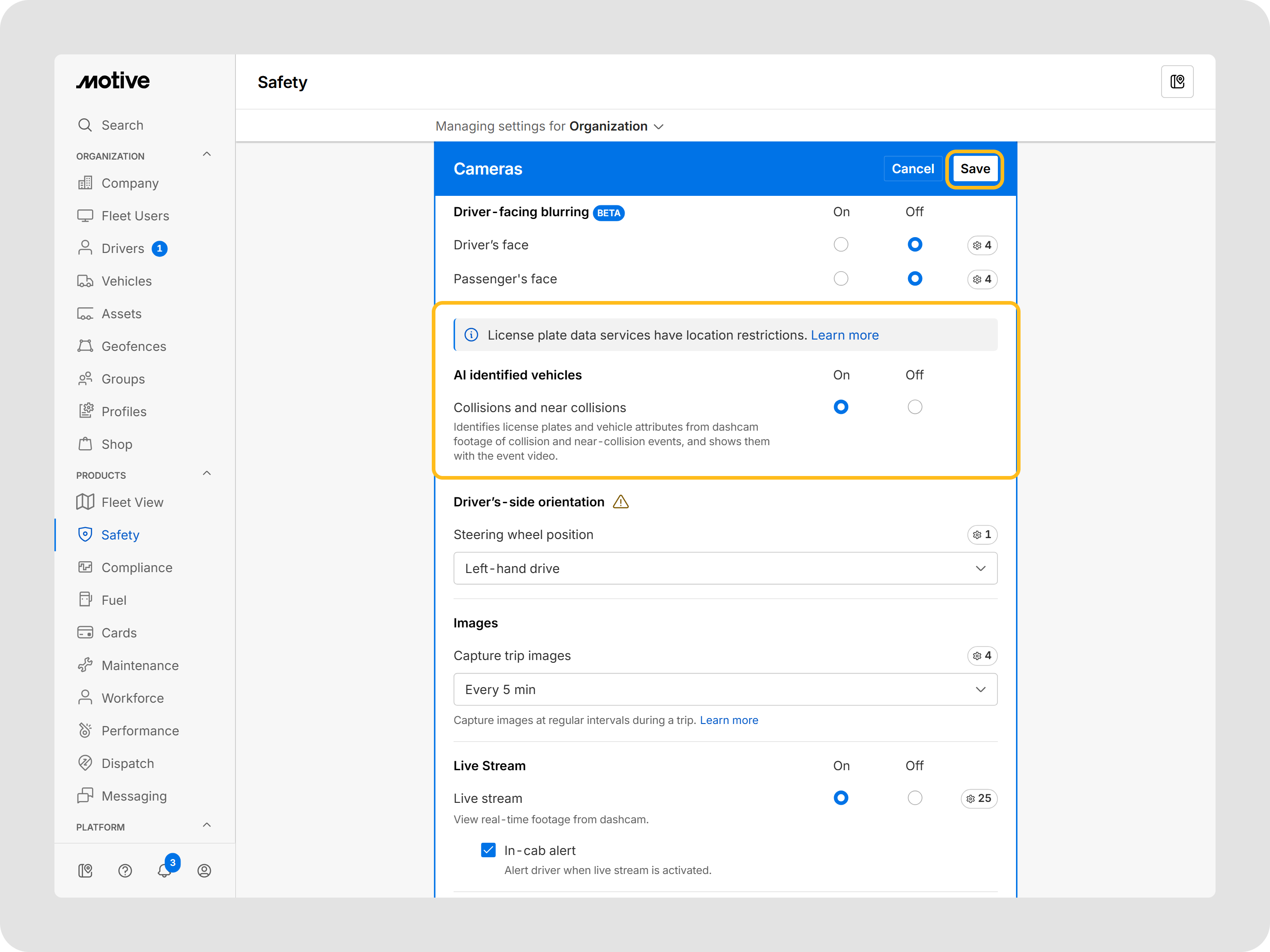Click the top-right map book button
Screen dimensions: 1270x952
(1177, 82)
